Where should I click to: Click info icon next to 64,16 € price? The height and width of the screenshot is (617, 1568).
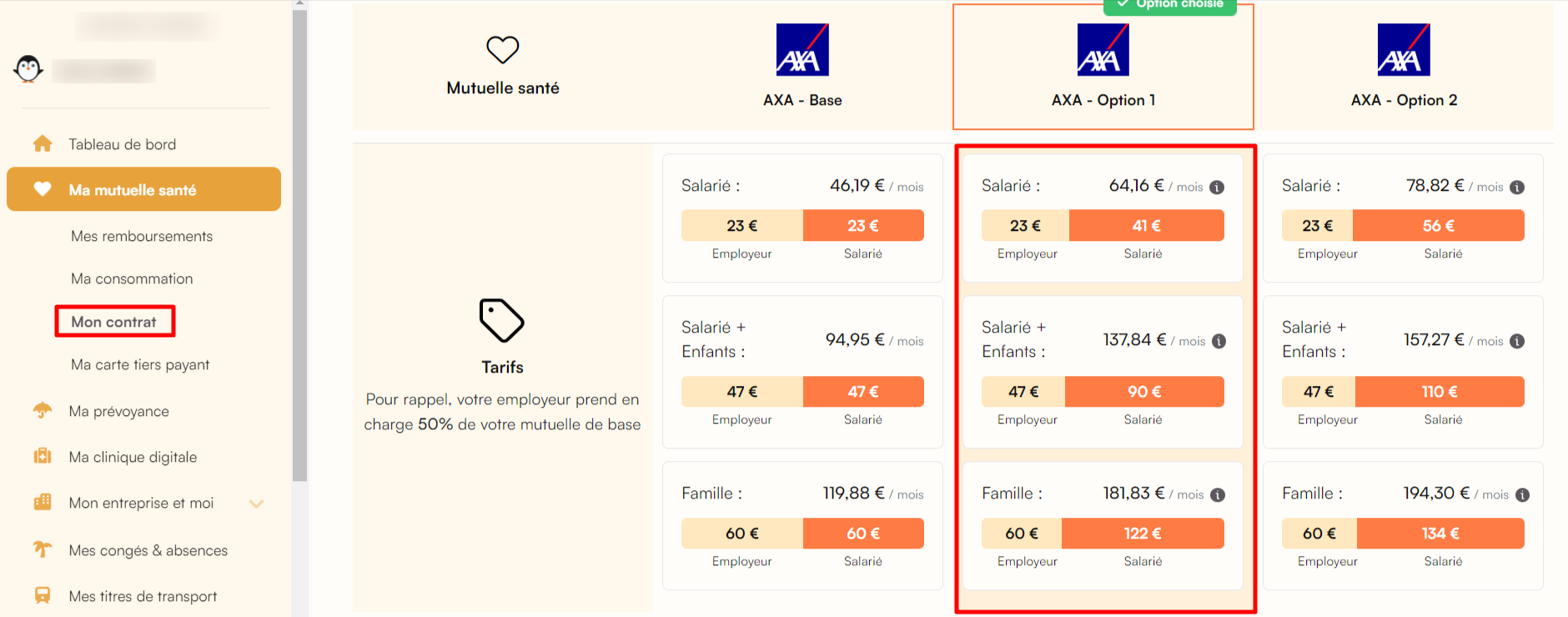[1217, 187]
